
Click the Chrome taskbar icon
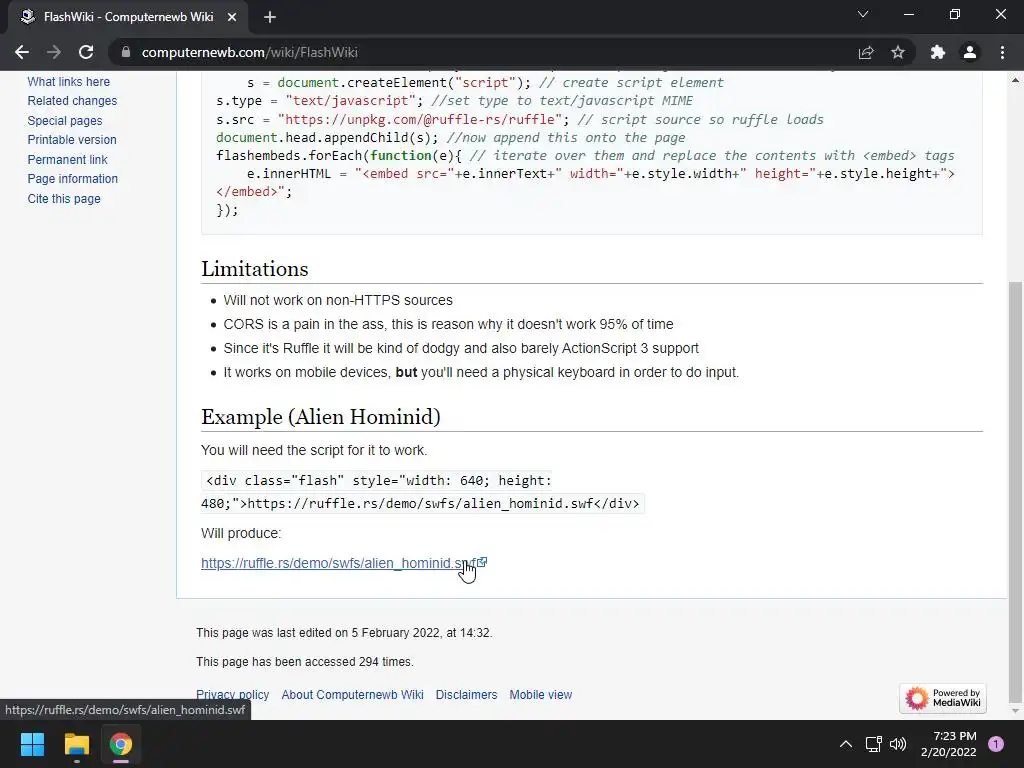click(121, 744)
